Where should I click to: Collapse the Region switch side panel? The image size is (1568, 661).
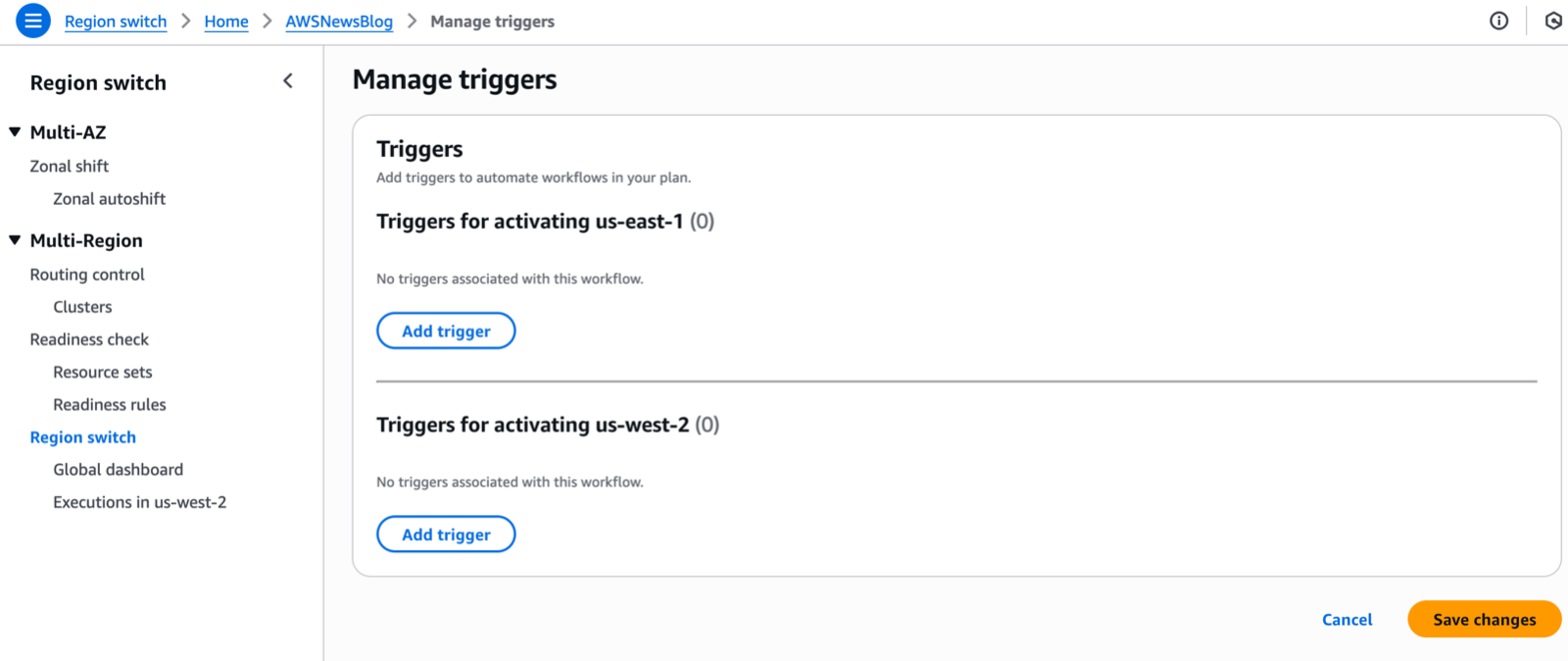[x=288, y=81]
